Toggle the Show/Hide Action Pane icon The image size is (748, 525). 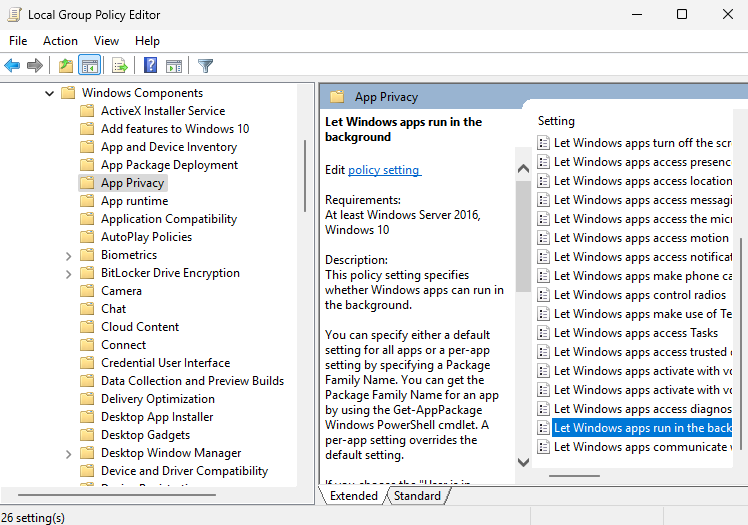point(174,66)
